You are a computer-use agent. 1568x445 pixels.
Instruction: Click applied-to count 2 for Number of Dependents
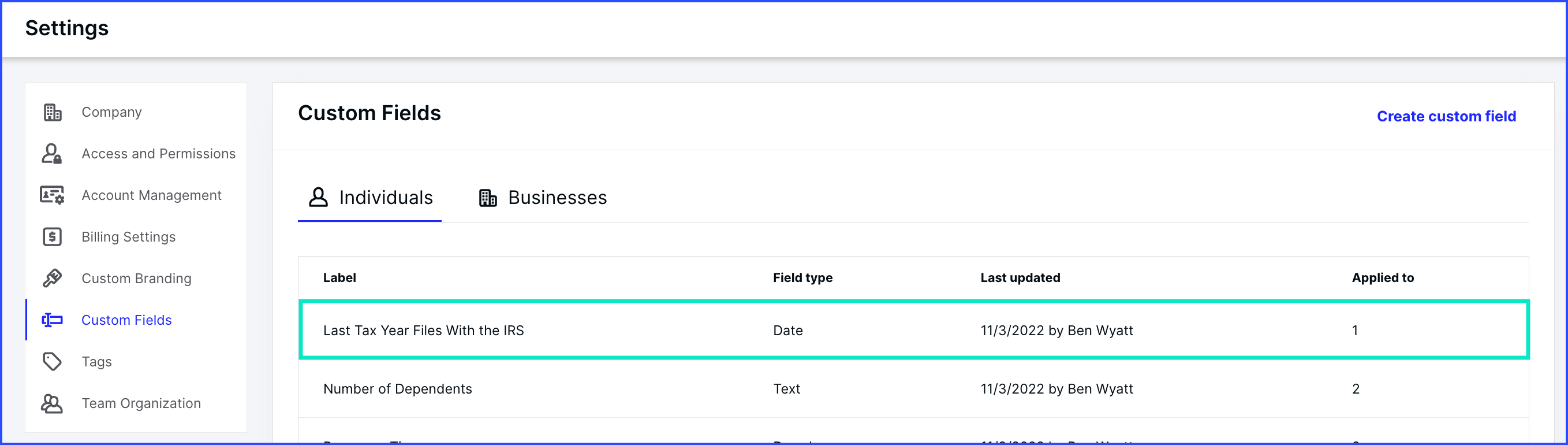pos(1356,389)
